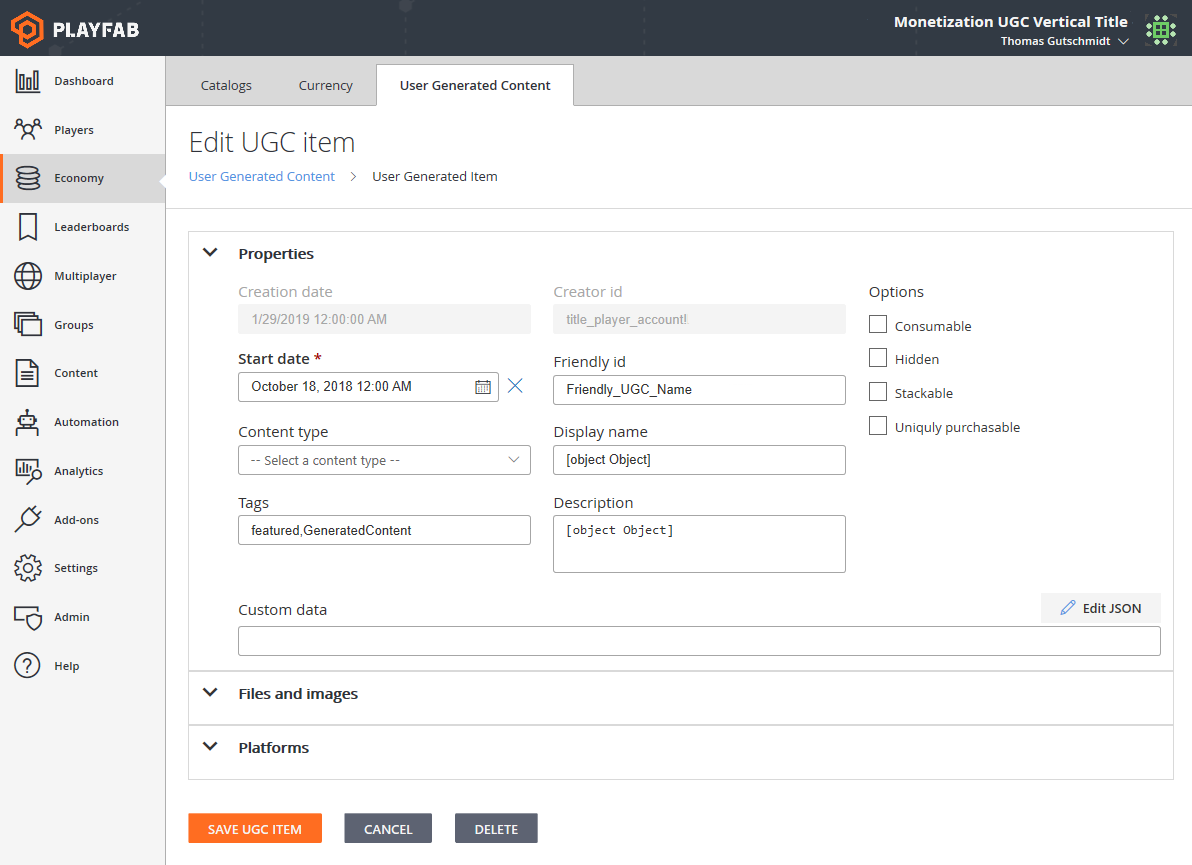1192x865 pixels.
Task: Open Players menu label
Action: click(74, 130)
